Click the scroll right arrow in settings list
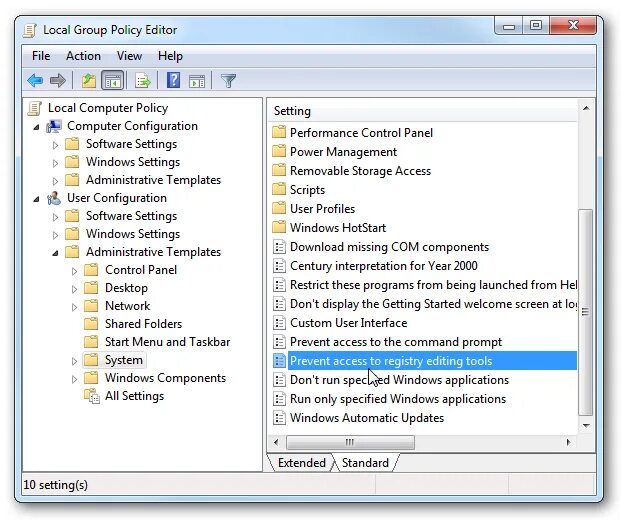623x520 pixels. tap(569, 442)
